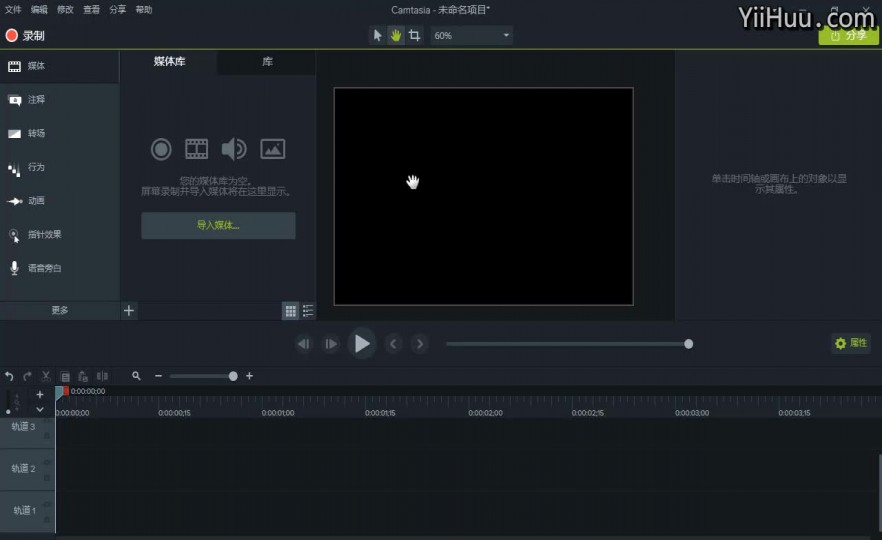
Task: Add a new track with the plus button
Action: tap(40, 394)
